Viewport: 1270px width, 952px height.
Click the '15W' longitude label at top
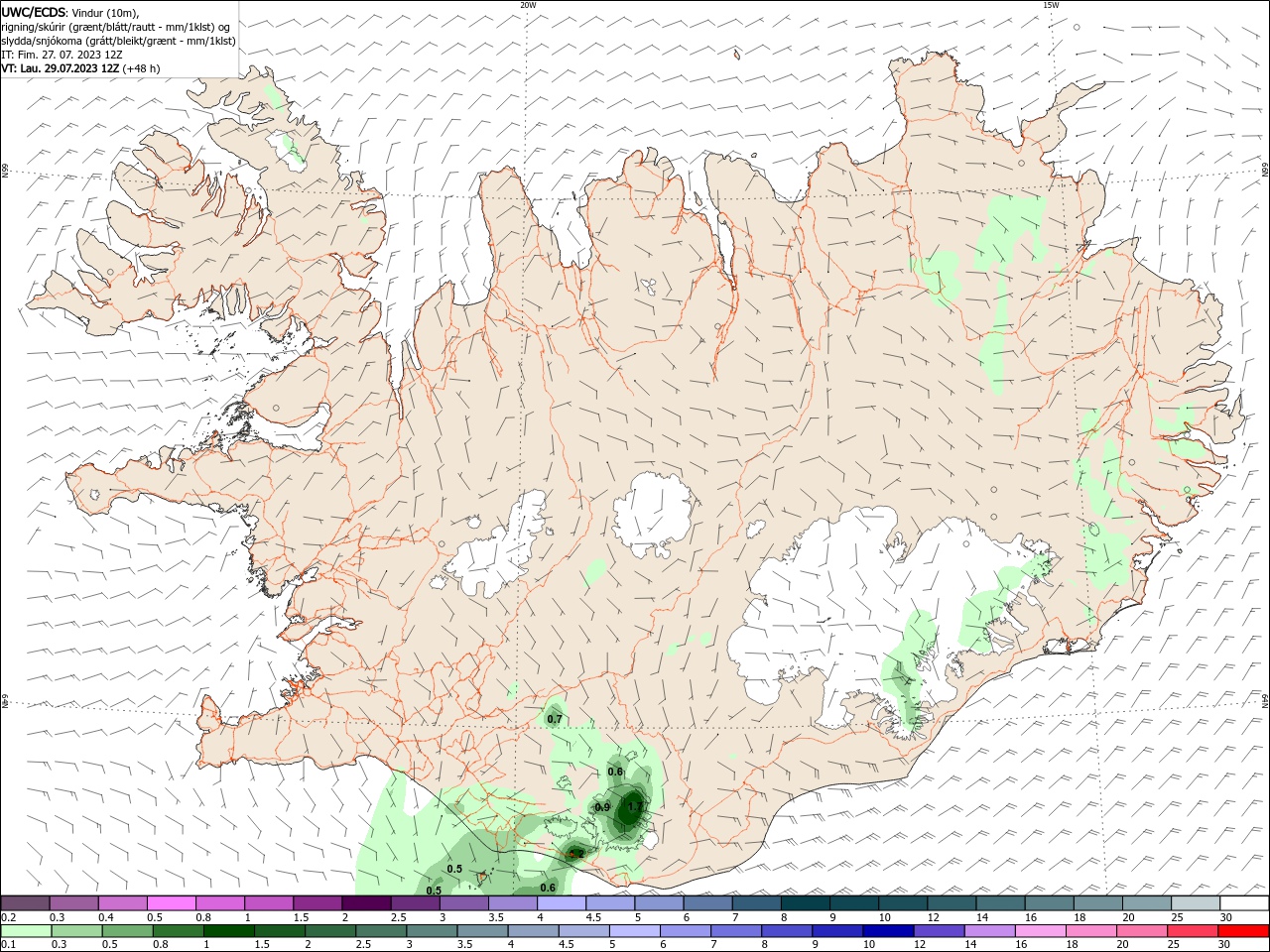(x=1051, y=5)
